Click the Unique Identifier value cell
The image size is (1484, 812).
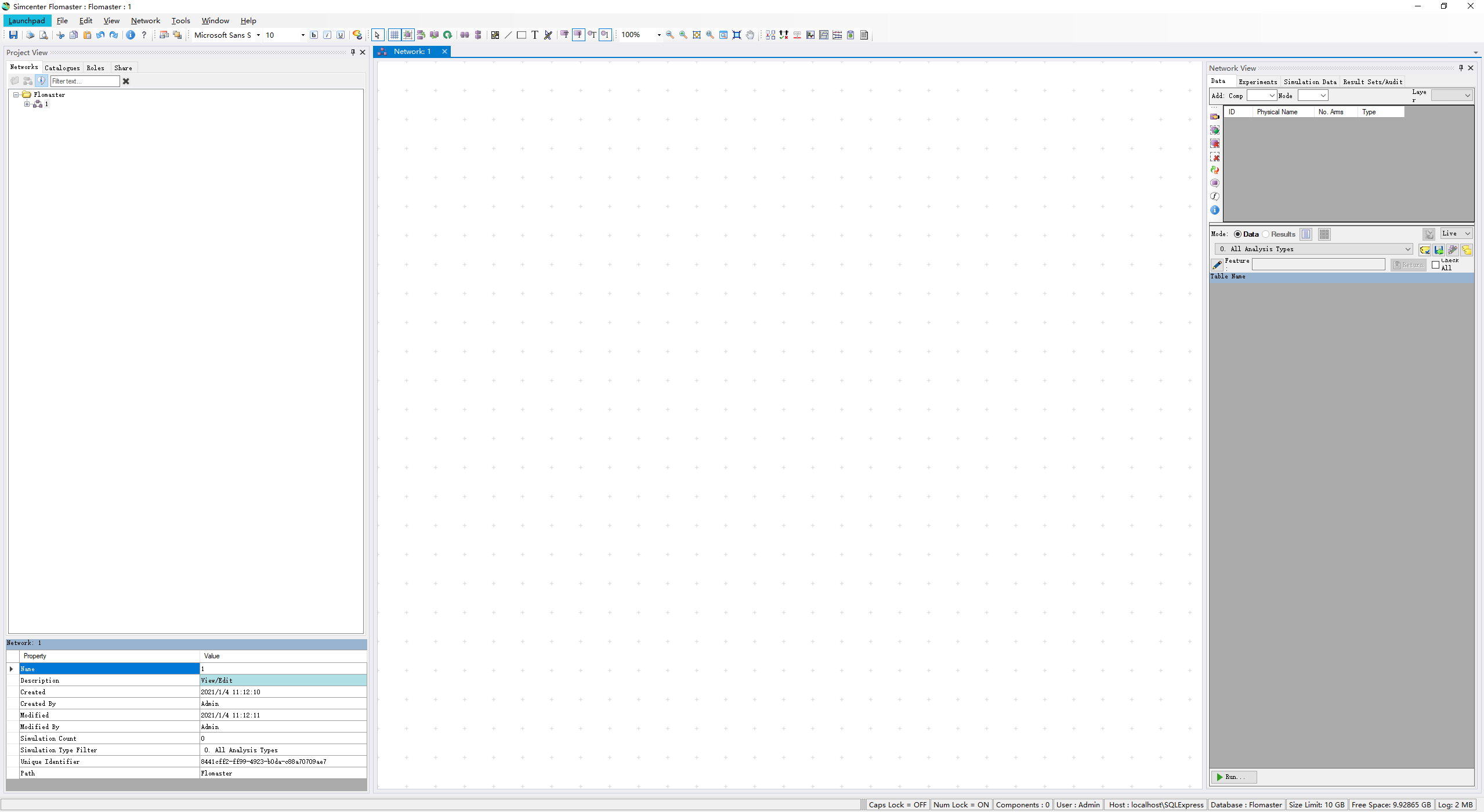coord(283,762)
